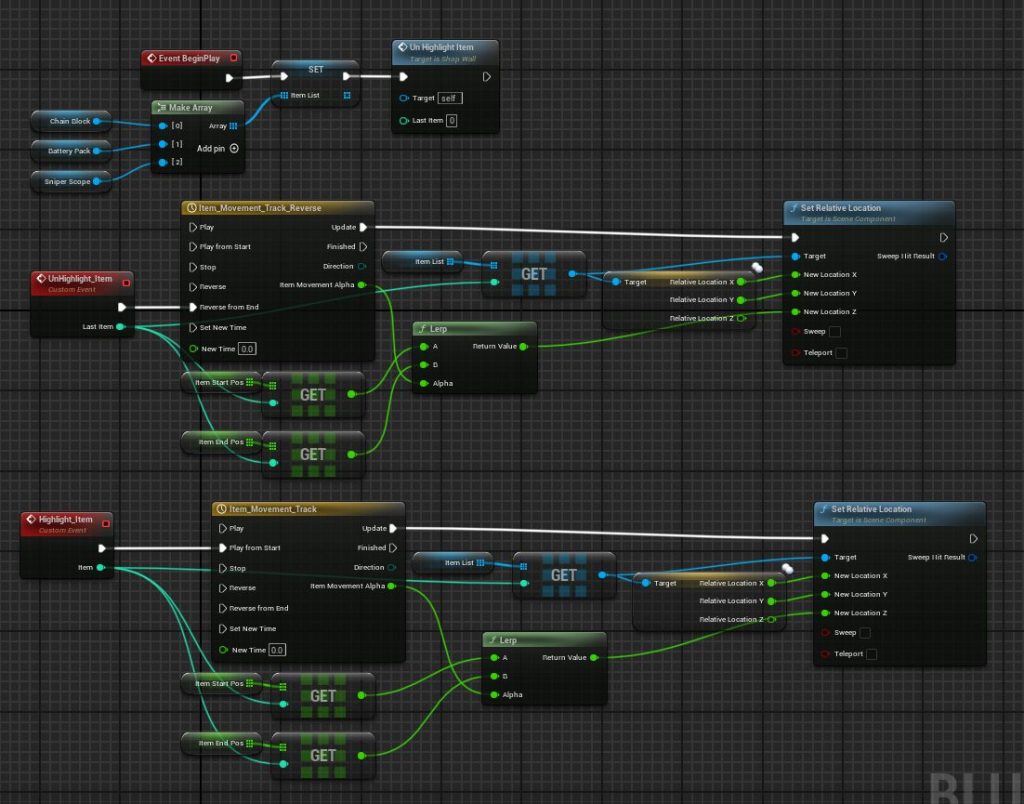Viewport: 1024px width, 804px height.
Task: Click the Make Array node header icon
Action: [x=161, y=107]
